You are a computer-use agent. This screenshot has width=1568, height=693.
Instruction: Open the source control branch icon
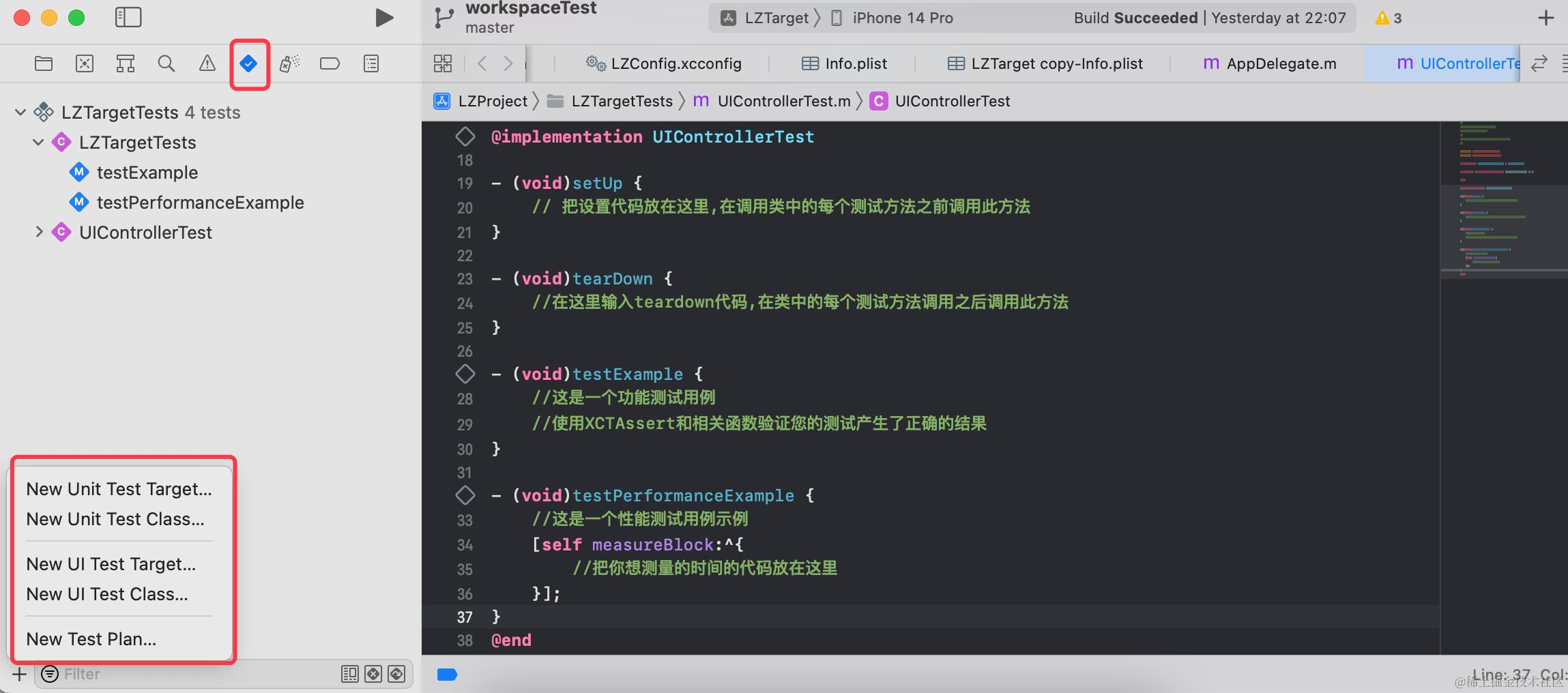(x=444, y=18)
